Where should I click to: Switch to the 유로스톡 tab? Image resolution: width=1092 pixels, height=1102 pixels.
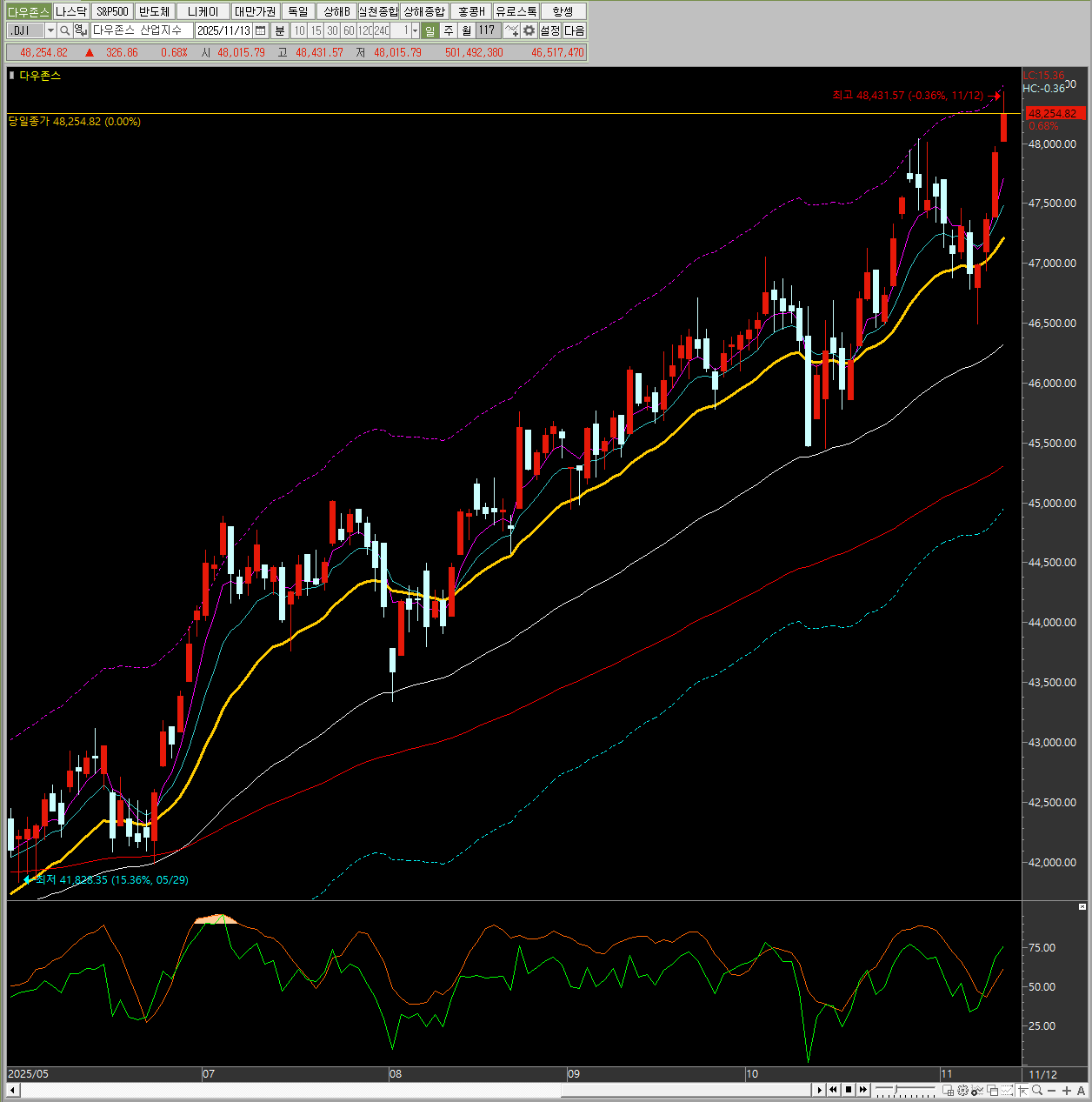coord(516,11)
